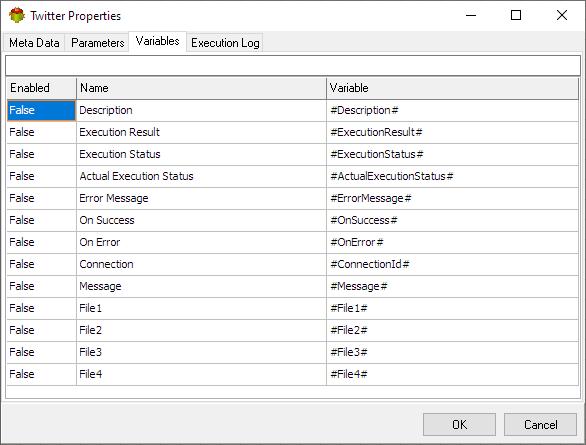The height and width of the screenshot is (445, 586).
Task: Click the Twitter Properties app icon
Action: 17,15
